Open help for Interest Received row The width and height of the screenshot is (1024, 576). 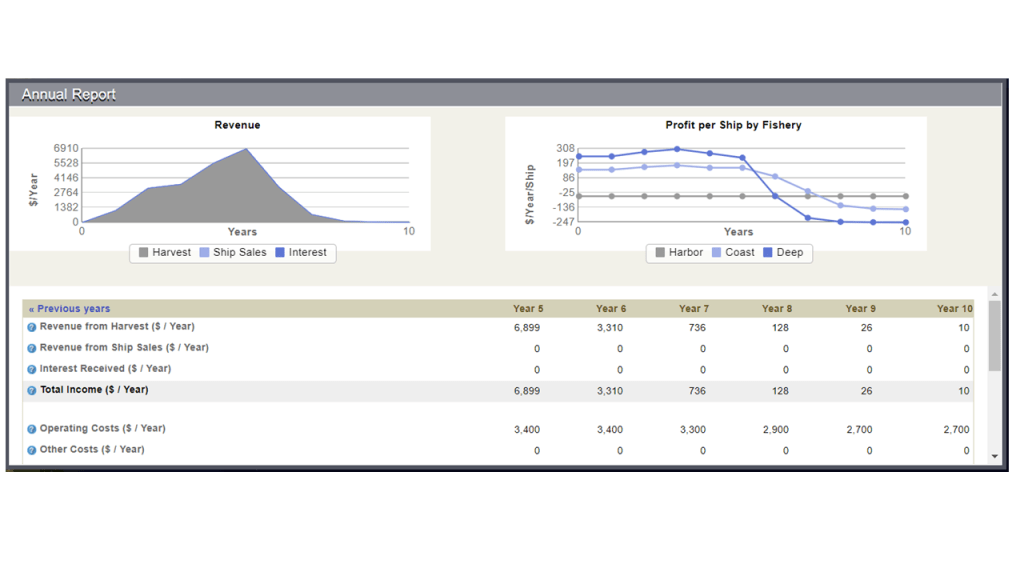pyautogui.click(x=32, y=369)
